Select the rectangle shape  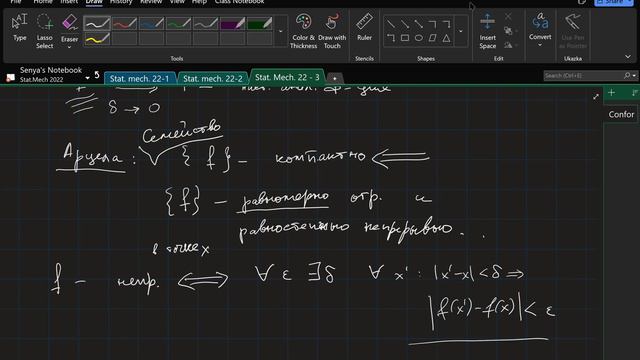[404, 38]
